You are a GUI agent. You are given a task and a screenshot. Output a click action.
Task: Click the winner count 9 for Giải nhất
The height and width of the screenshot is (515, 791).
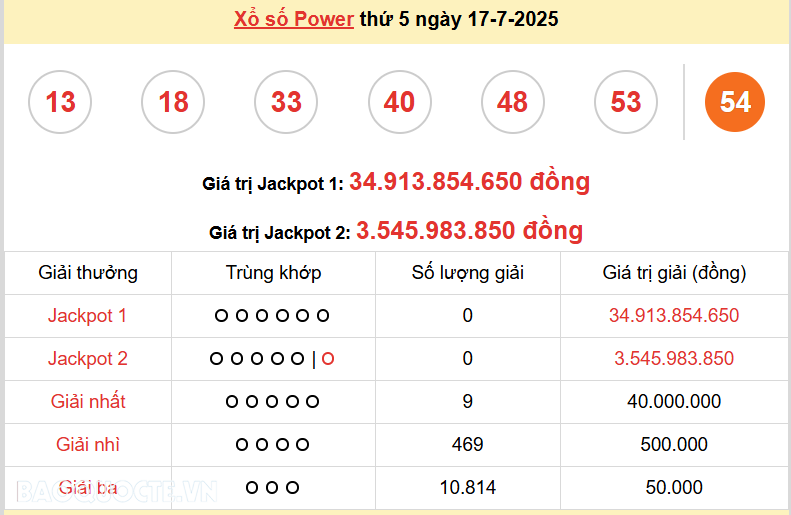pyautogui.click(x=468, y=402)
